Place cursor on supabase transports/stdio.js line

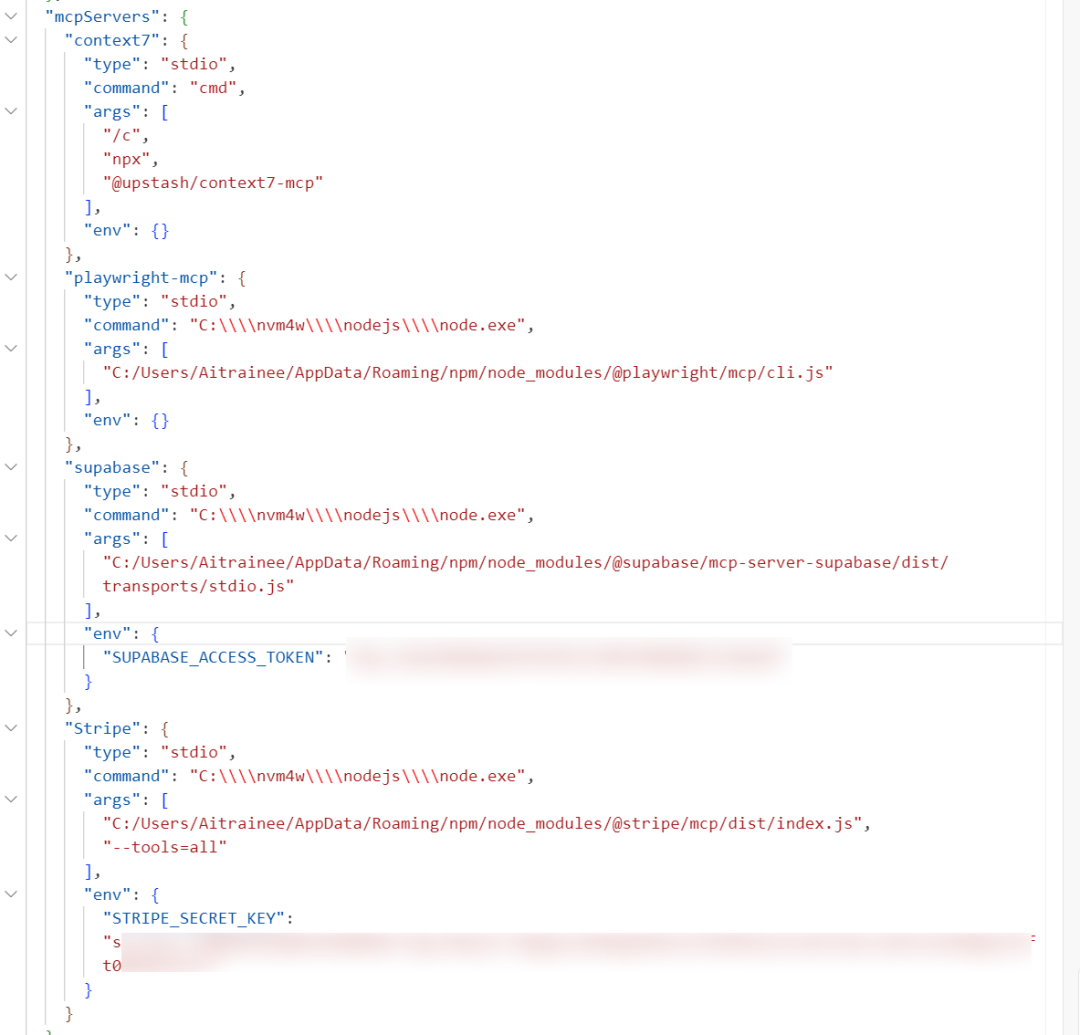point(198,586)
